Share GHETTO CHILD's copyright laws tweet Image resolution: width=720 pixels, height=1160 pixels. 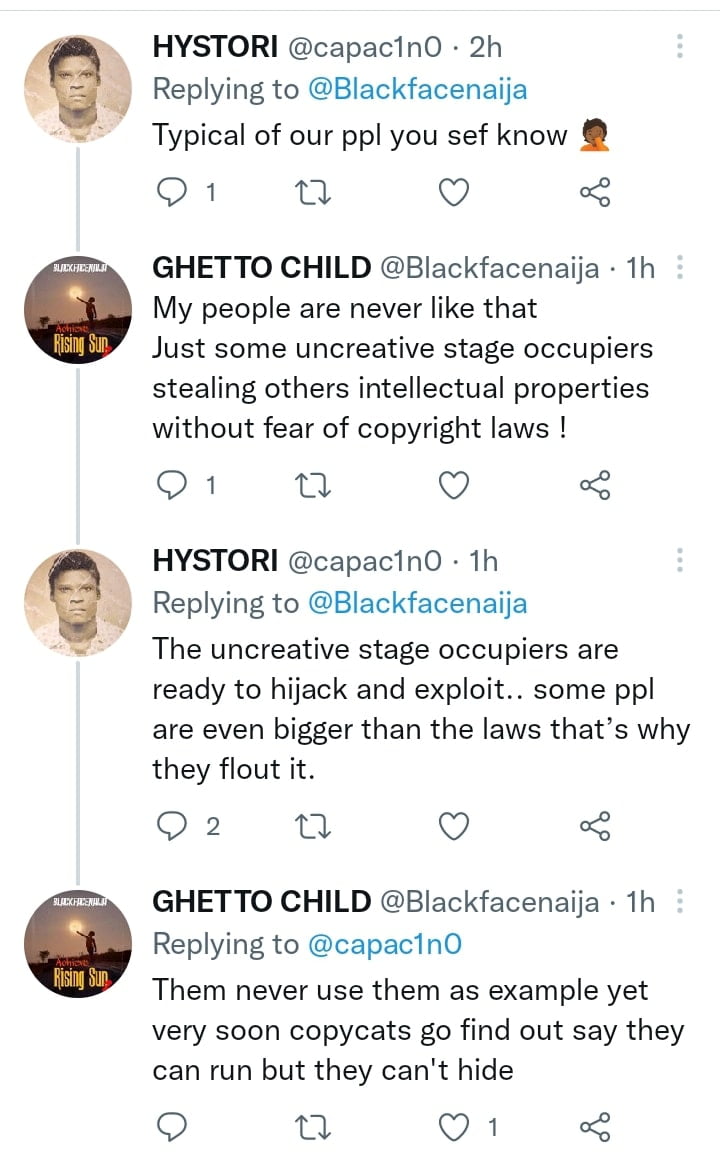(594, 485)
